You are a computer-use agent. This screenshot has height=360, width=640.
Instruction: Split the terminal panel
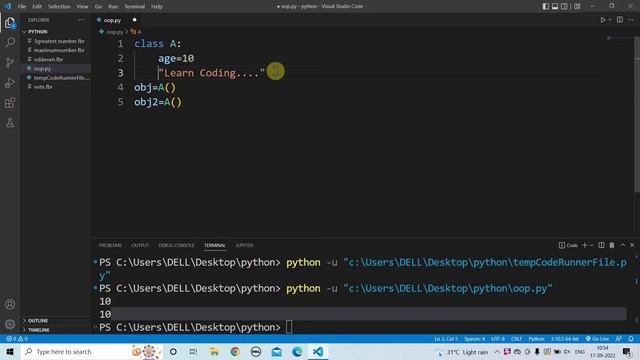coord(601,245)
